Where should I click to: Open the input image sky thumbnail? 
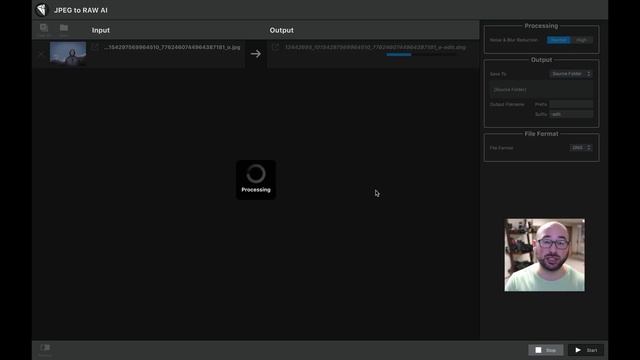pos(68,53)
